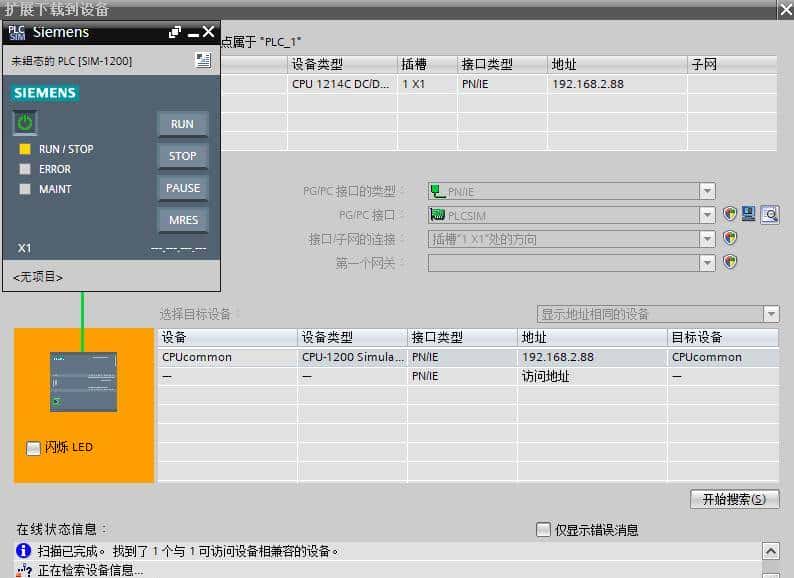The height and width of the screenshot is (578, 794).
Task: Click the PLC SIM logo icon
Action: 17,33
